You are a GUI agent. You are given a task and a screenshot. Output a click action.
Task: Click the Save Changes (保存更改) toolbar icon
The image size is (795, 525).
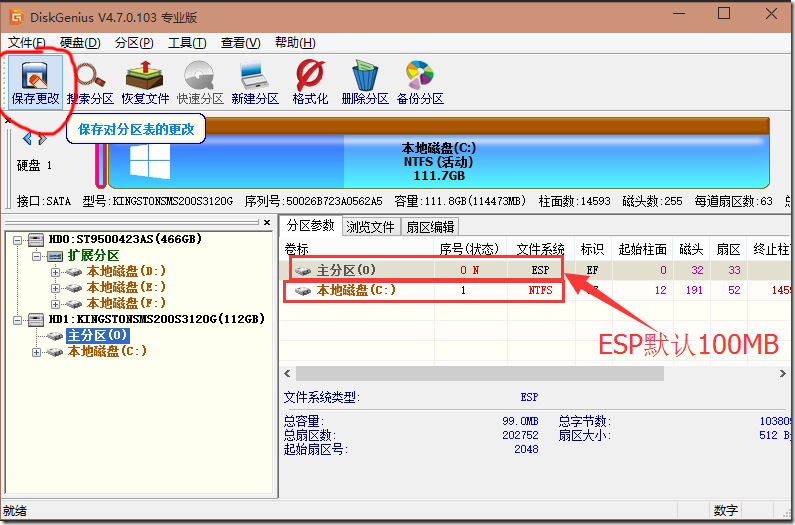coord(35,82)
